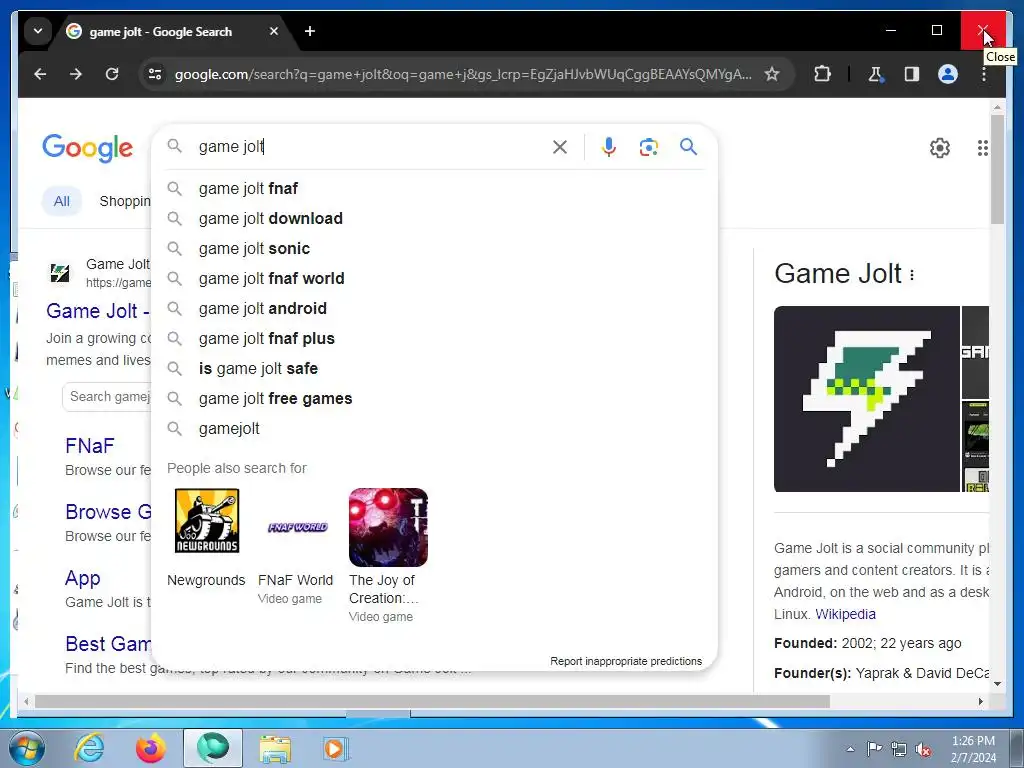Open media player from taskbar

pyautogui.click(x=336, y=748)
